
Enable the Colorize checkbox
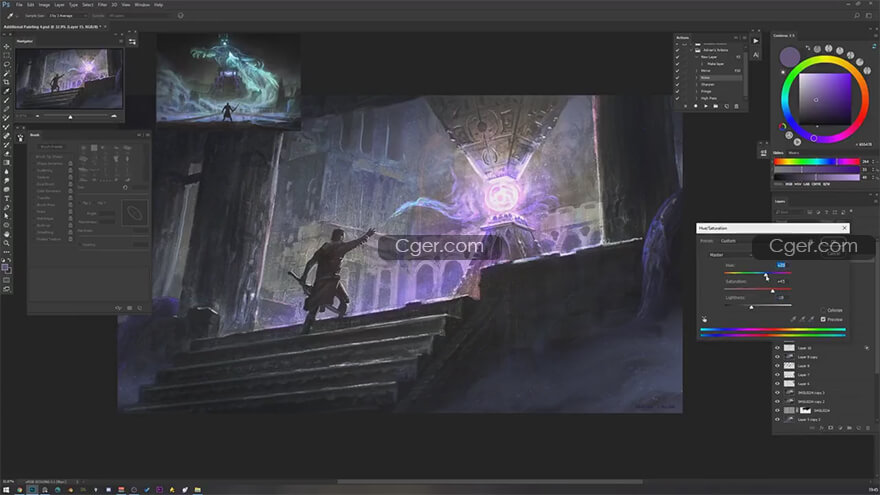(x=823, y=310)
